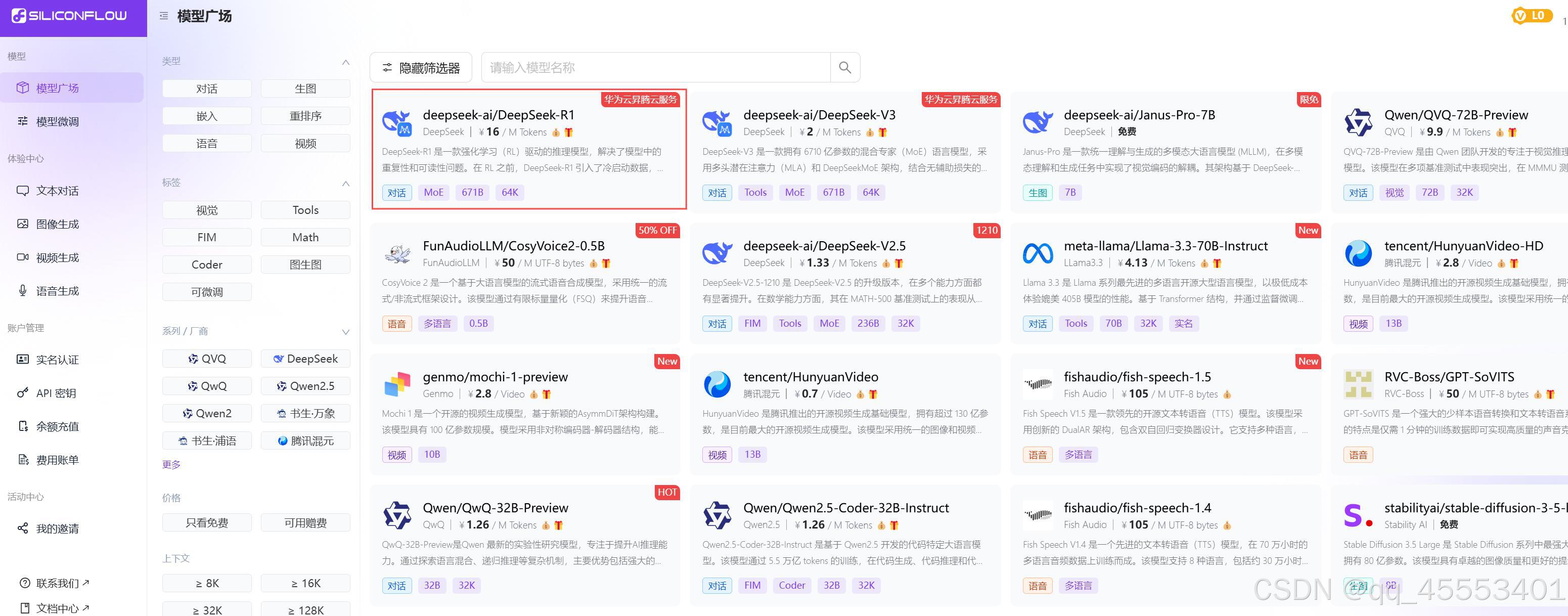This screenshot has height=616, width=1568.
Task: Toggle the 只看免费 price filter
Action: pos(206,523)
